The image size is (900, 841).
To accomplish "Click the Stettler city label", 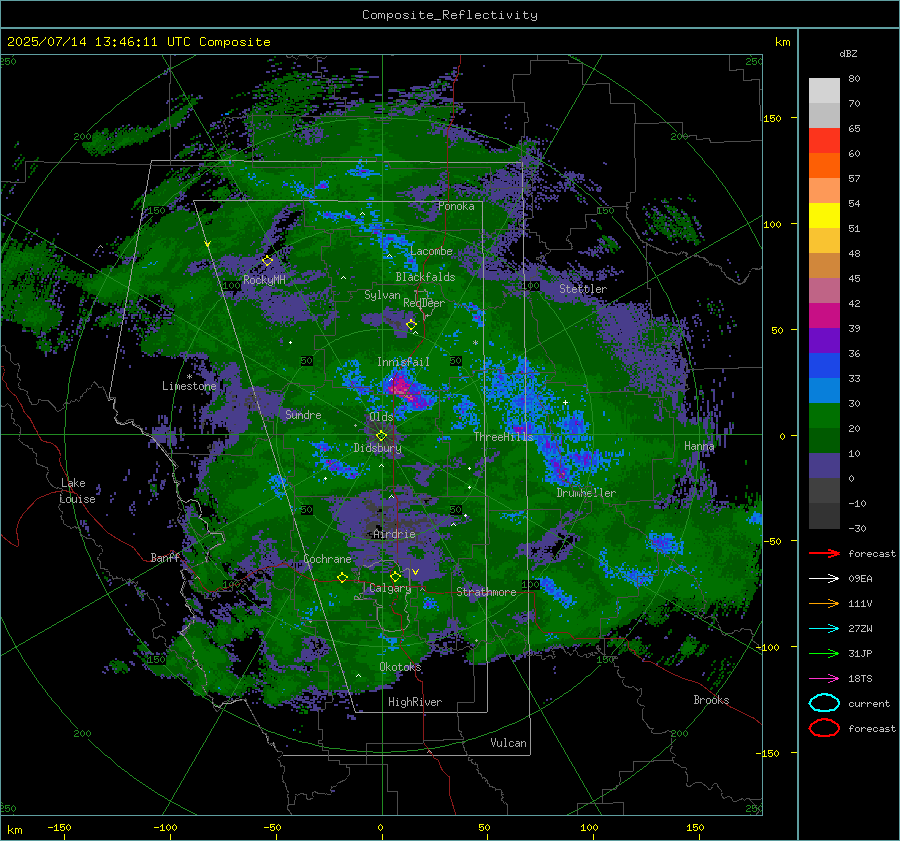I will point(583,289).
